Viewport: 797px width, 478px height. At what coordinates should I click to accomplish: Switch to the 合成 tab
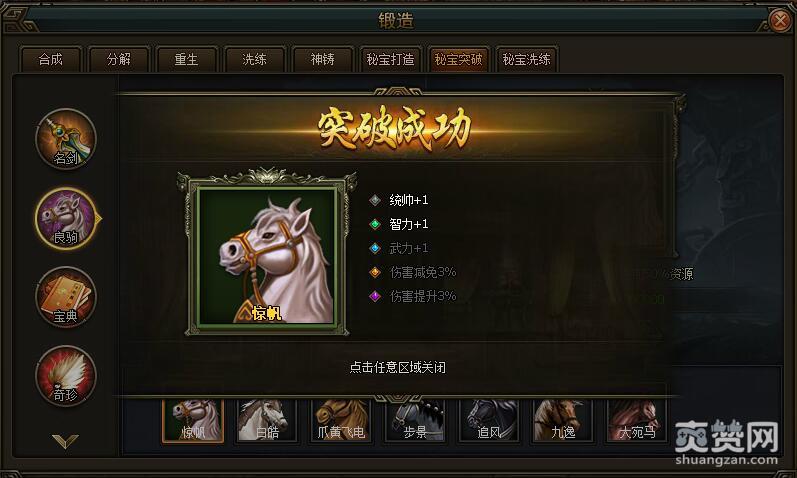click(50, 59)
